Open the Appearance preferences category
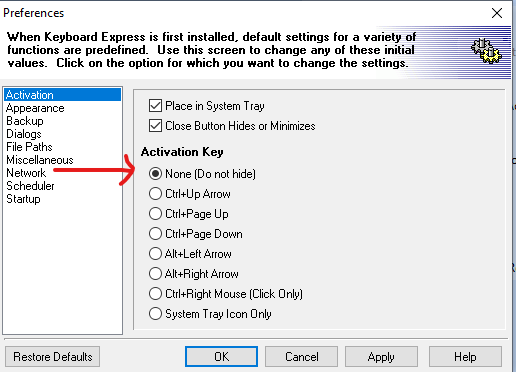This screenshot has height=372, width=516. pyautogui.click(x=35, y=108)
